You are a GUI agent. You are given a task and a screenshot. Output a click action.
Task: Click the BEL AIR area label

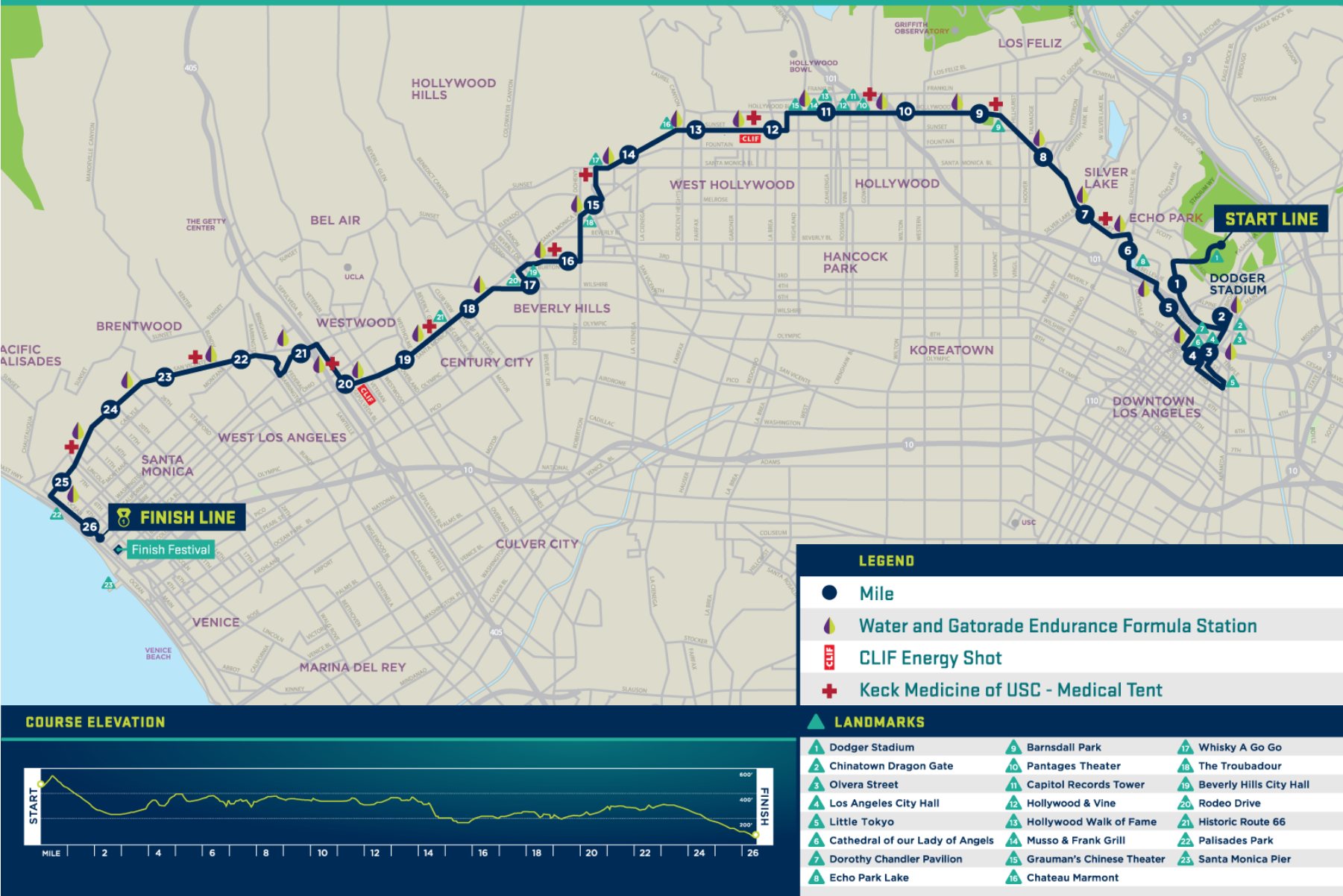point(336,221)
